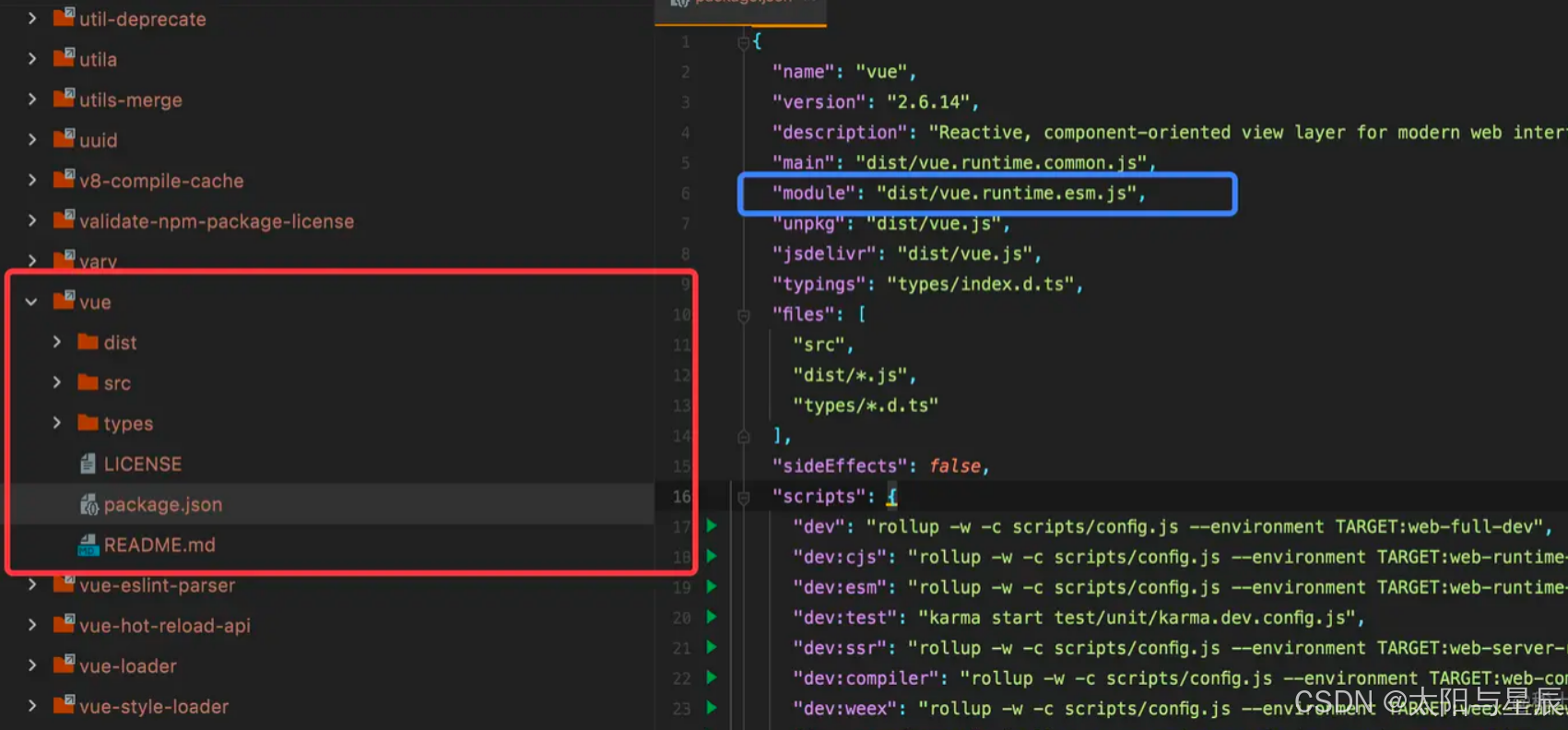Expand the vue-style-loader folder
The image size is (1568, 730).
click(x=32, y=706)
